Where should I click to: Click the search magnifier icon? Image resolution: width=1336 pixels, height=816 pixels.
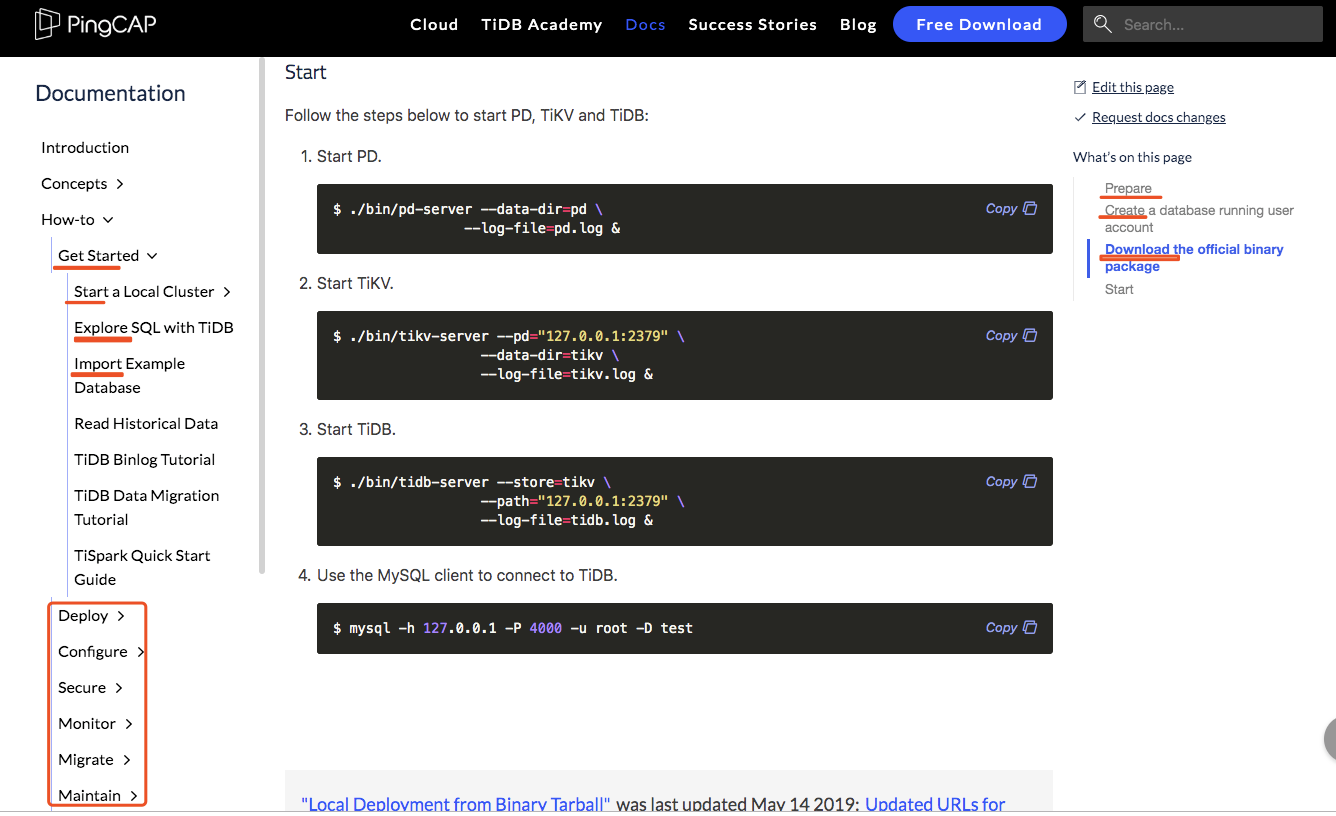(x=1103, y=24)
